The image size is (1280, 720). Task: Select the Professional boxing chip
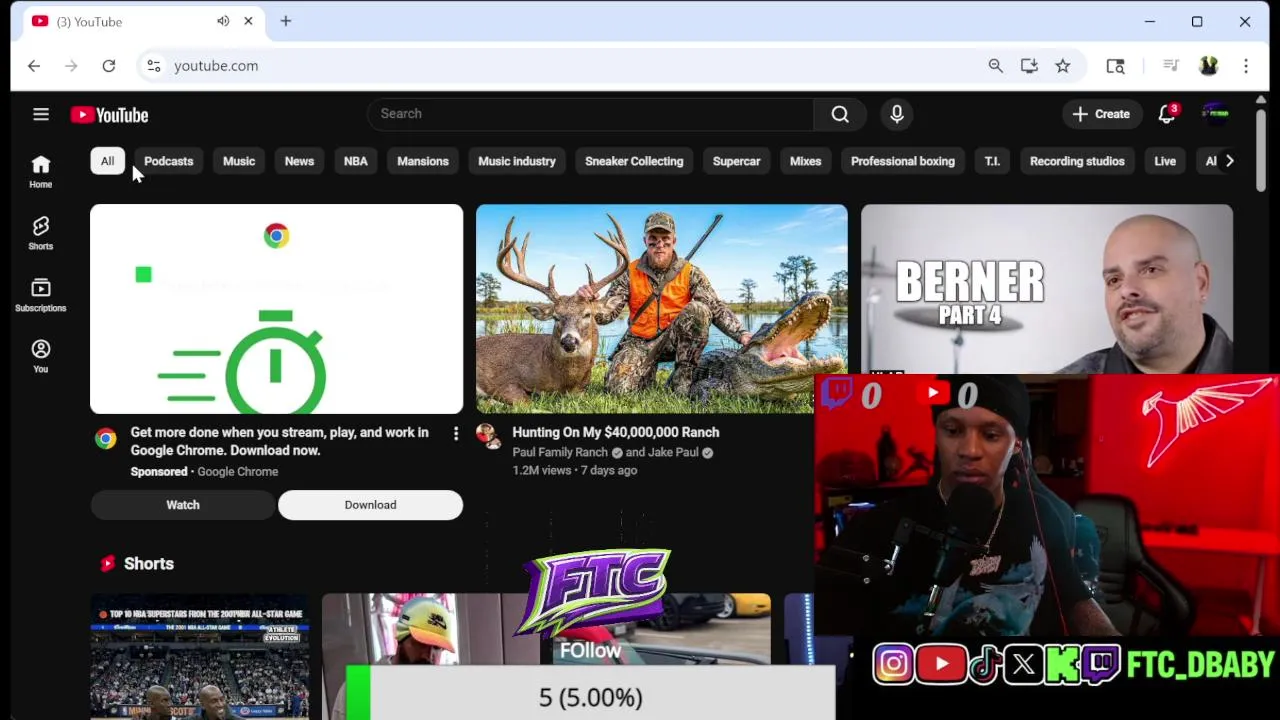903,161
